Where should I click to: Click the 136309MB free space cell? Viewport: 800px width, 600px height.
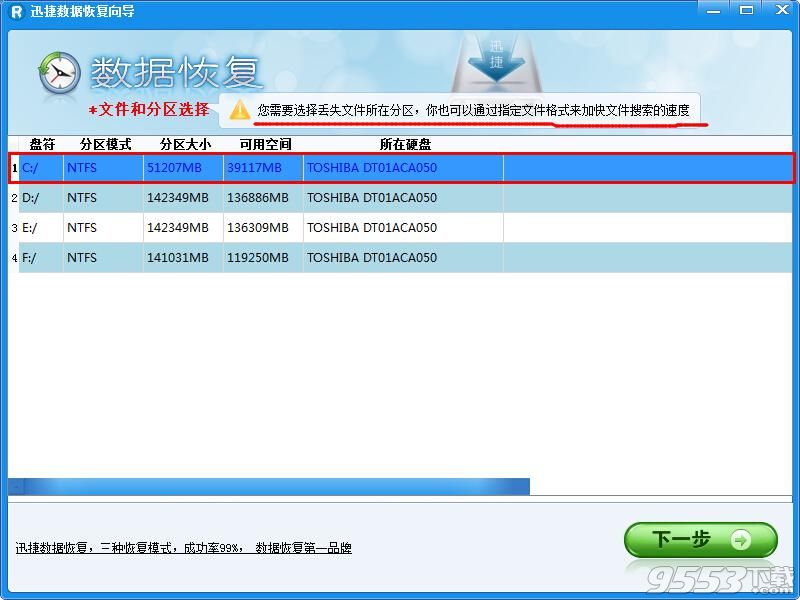coord(263,228)
